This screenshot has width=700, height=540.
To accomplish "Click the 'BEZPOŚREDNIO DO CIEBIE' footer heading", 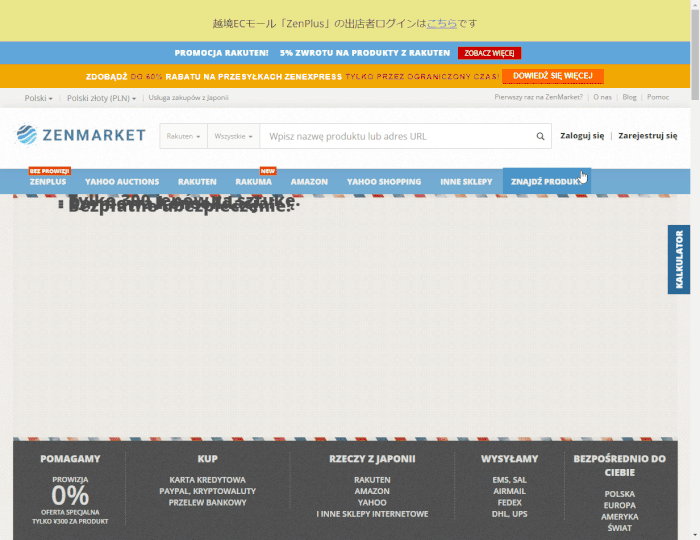I will pos(620,465).
